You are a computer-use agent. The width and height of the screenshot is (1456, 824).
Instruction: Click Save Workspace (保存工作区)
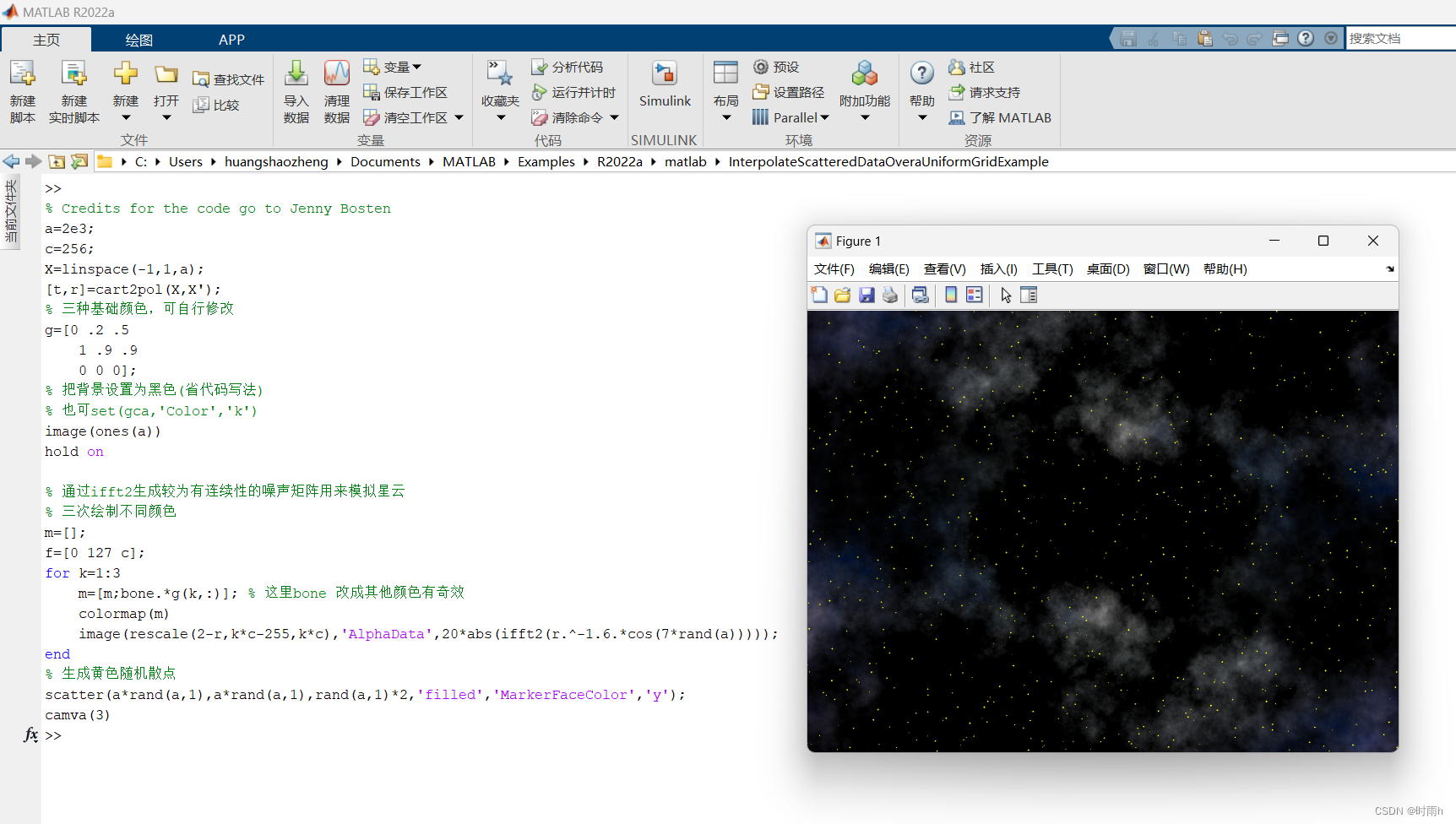coord(405,92)
